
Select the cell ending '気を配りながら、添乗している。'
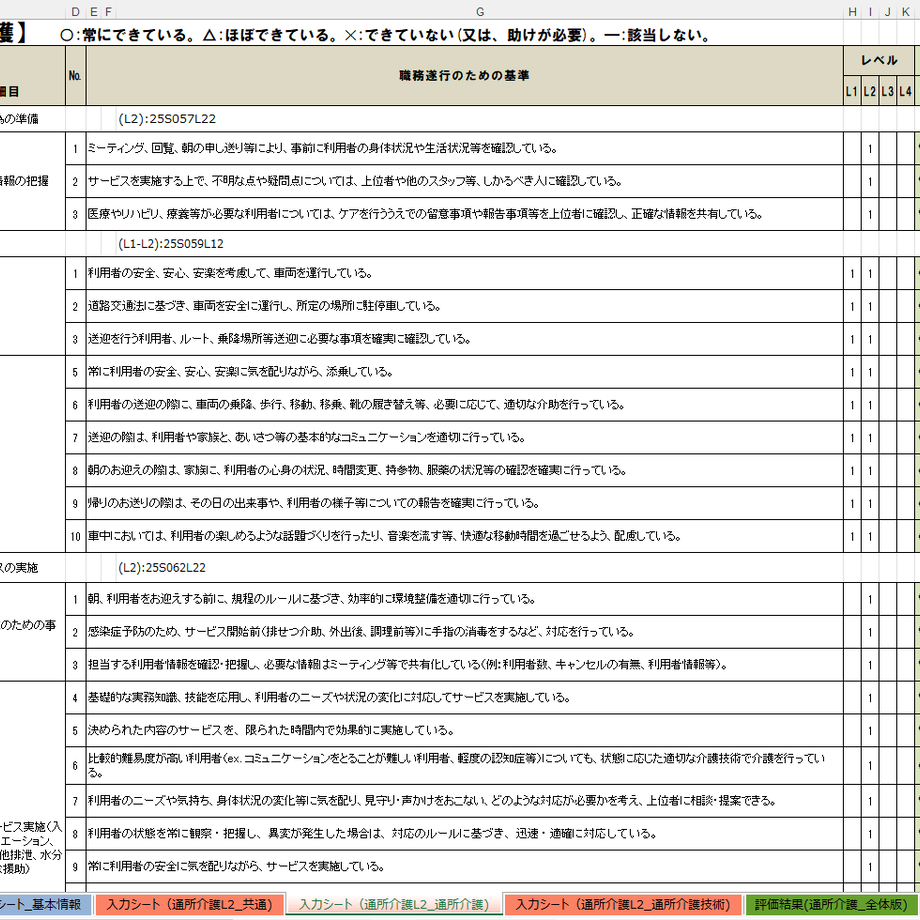465,371
